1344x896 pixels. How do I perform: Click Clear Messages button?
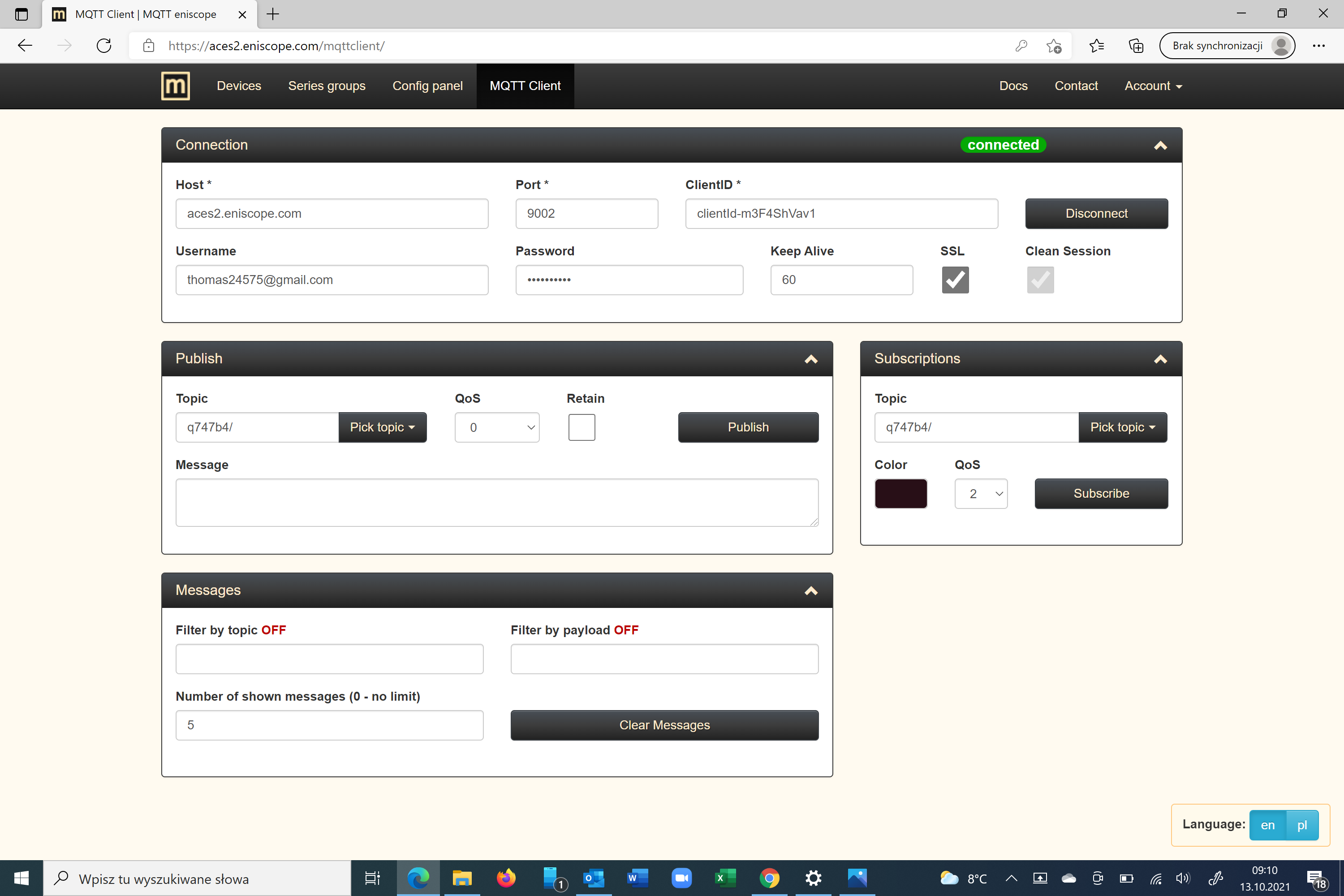(664, 725)
